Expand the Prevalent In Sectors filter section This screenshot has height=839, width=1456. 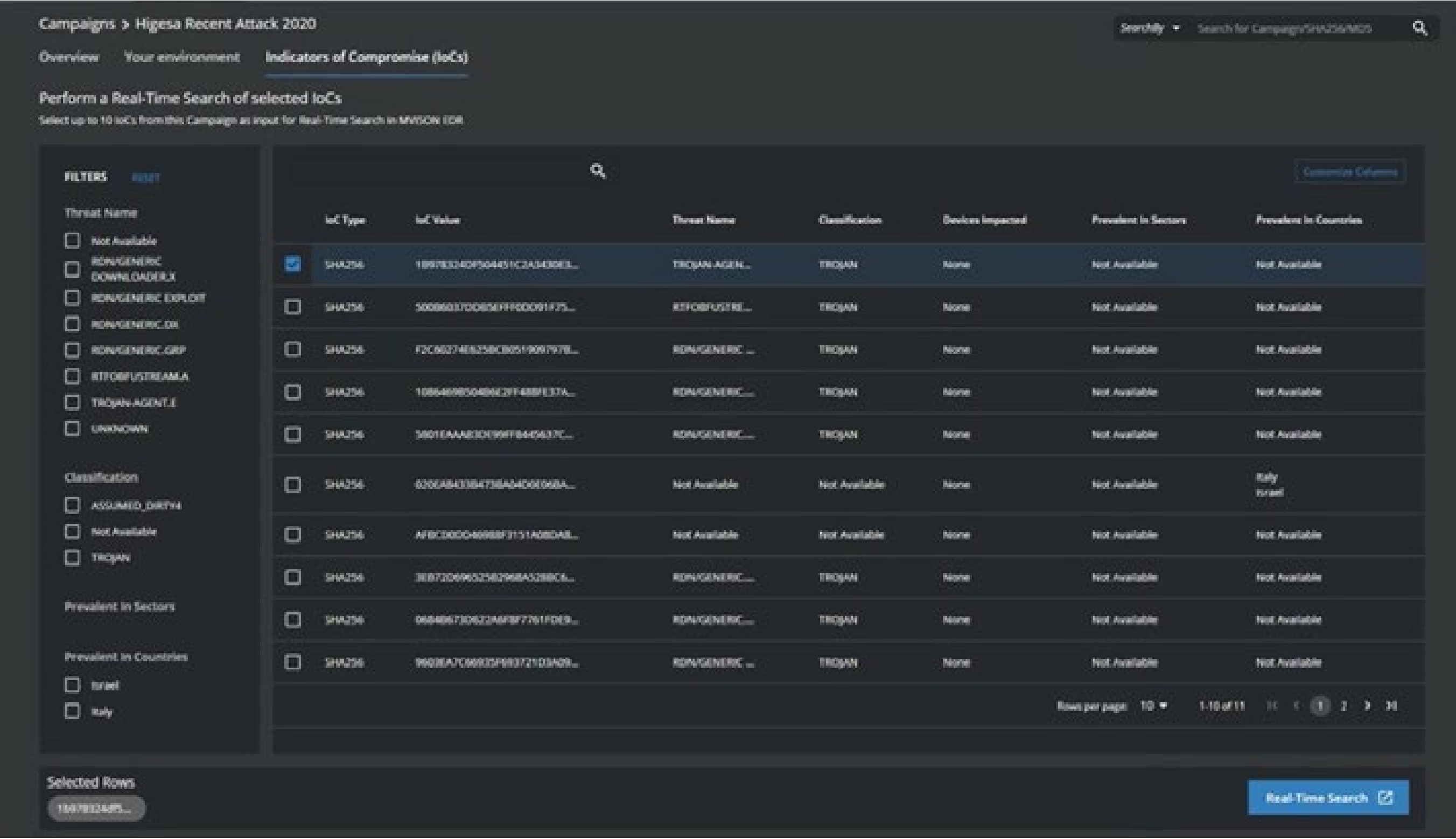click(119, 606)
